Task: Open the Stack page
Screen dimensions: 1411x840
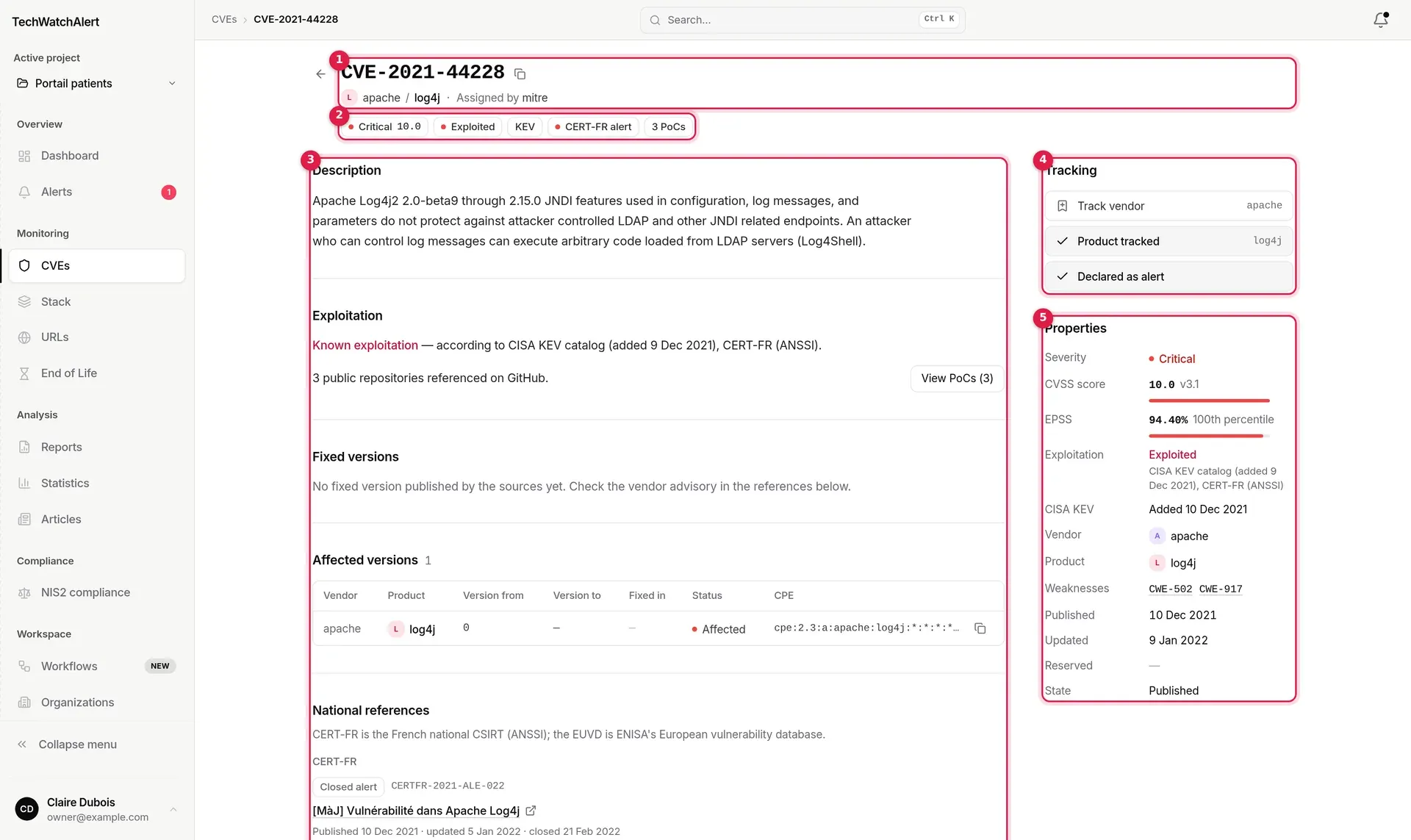Action: coord(97,301)
